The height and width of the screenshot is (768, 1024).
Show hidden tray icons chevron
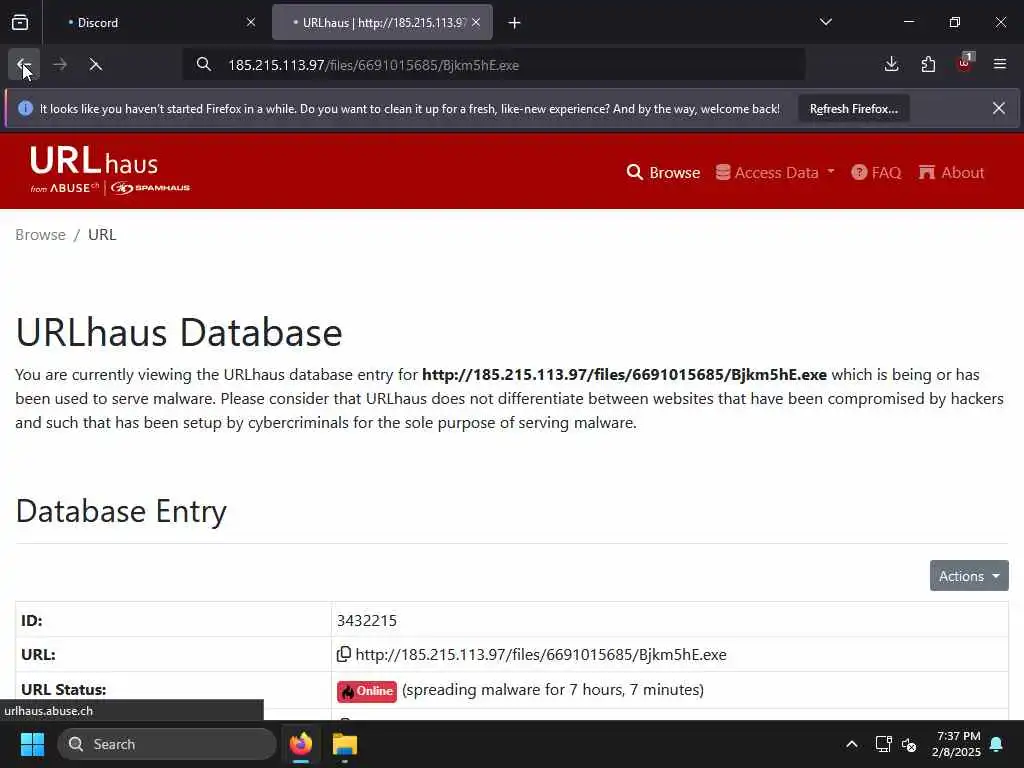[852, 744]
